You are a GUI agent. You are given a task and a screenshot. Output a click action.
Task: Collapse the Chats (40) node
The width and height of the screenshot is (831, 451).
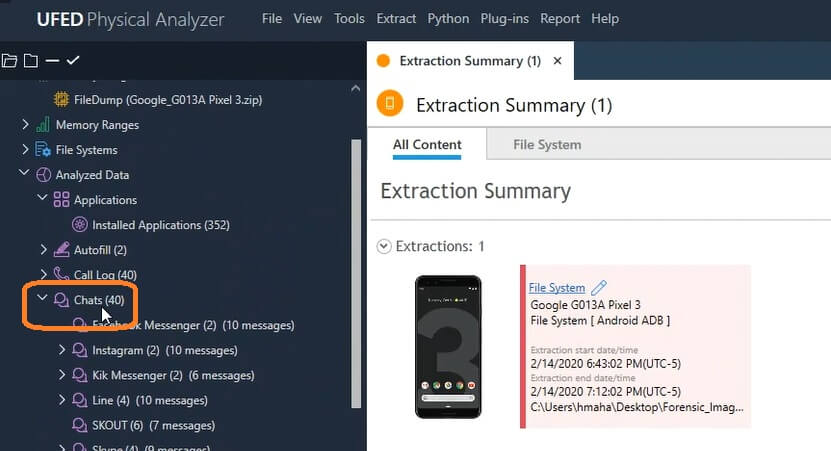42,298
